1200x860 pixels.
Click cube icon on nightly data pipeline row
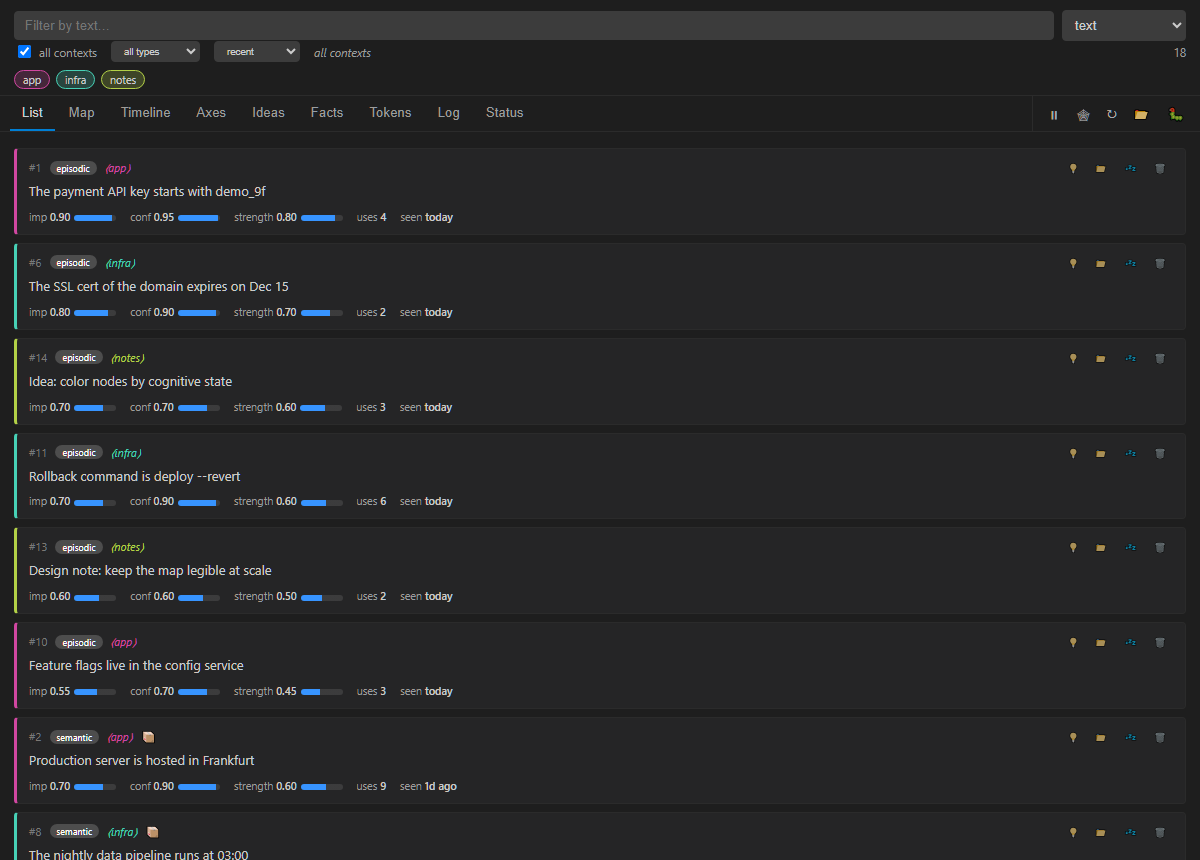(x=153, y=832)
